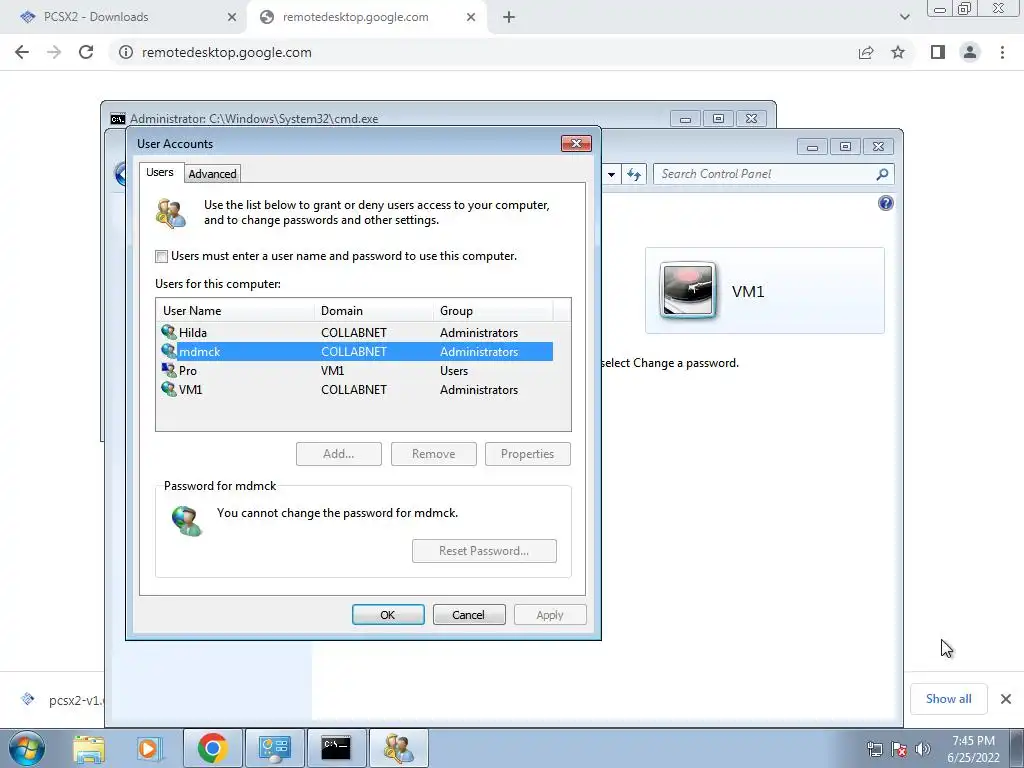
Task: Click Show all downloads button
Action: point(948,699)
